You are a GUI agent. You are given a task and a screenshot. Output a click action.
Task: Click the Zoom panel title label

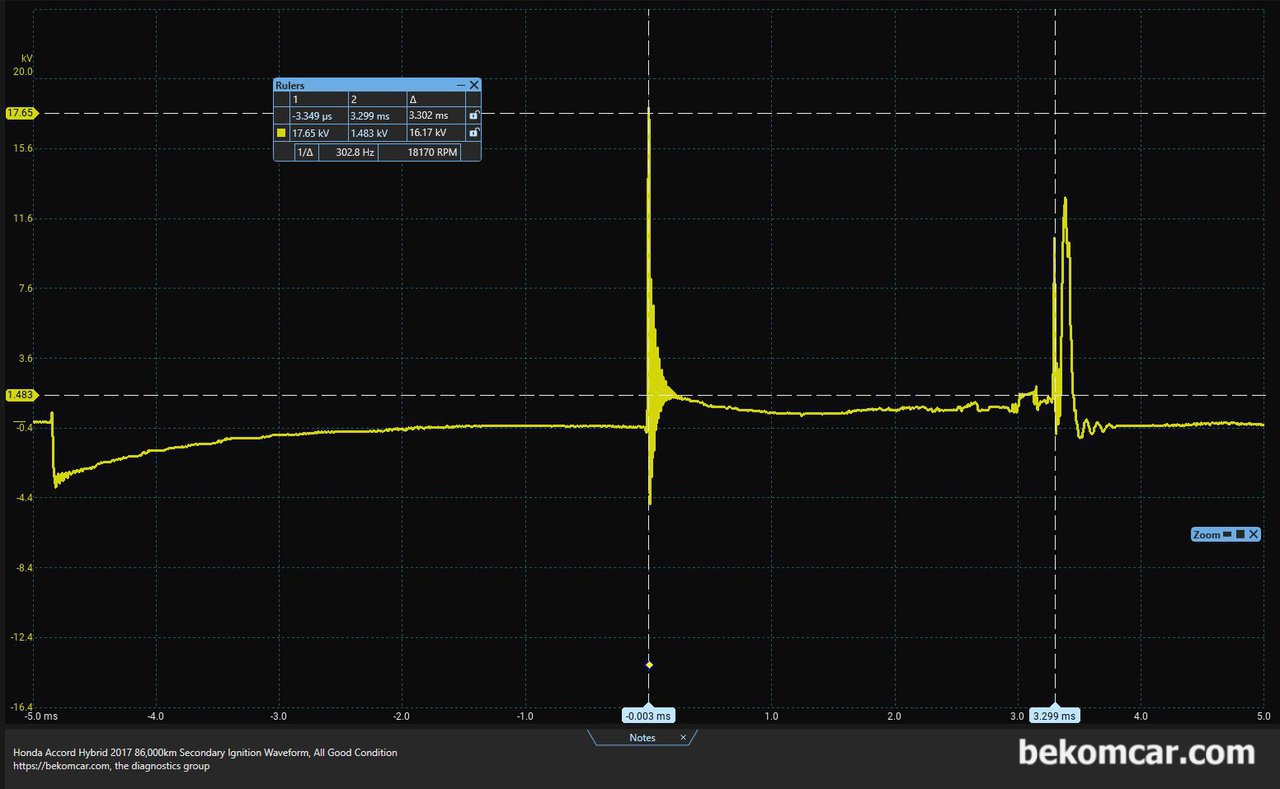coord(1207,535)
